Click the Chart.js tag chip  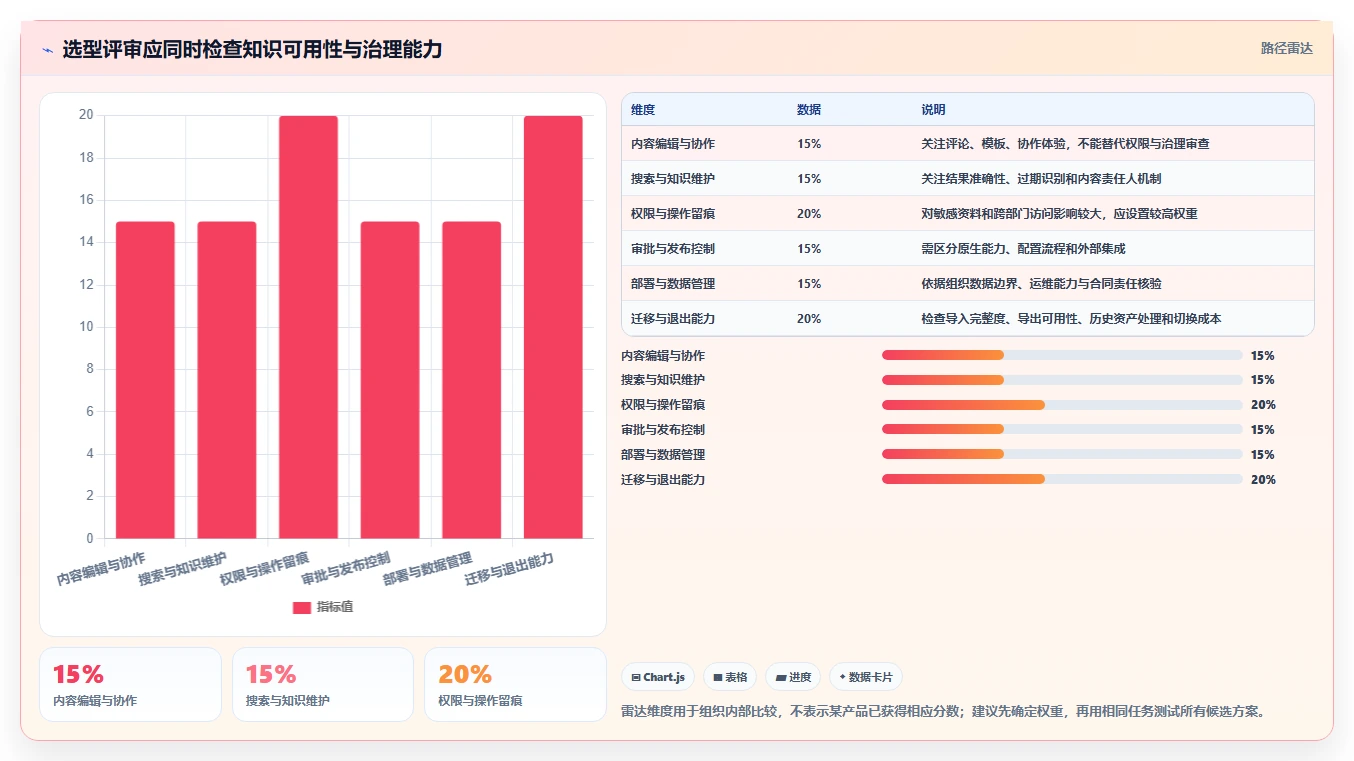coord(658,677)
